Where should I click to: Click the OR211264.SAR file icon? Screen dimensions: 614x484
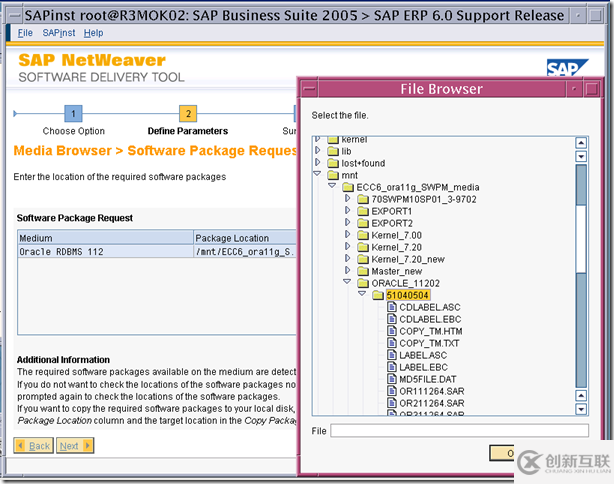click(392, 403)
